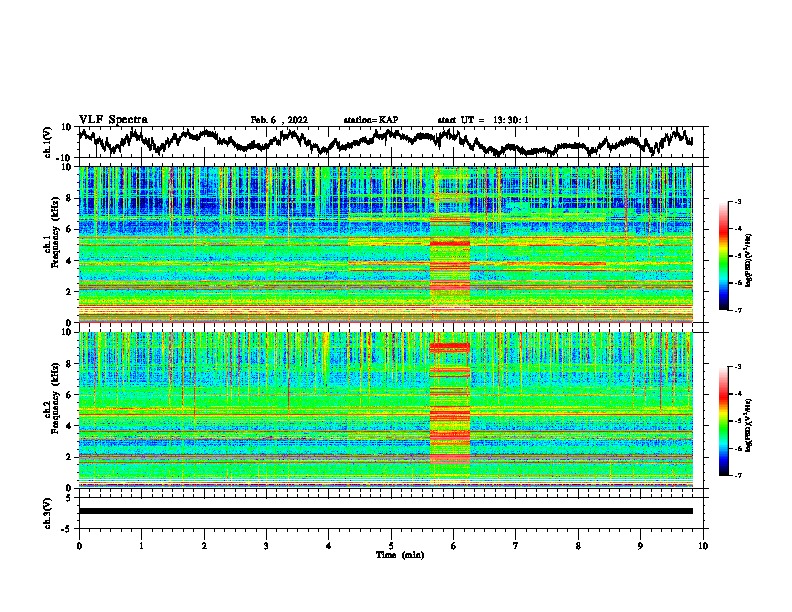The width and height of the screenshot is (792, 612).
Task: Click the 'station=KAP' label
Action: (371, 120)
